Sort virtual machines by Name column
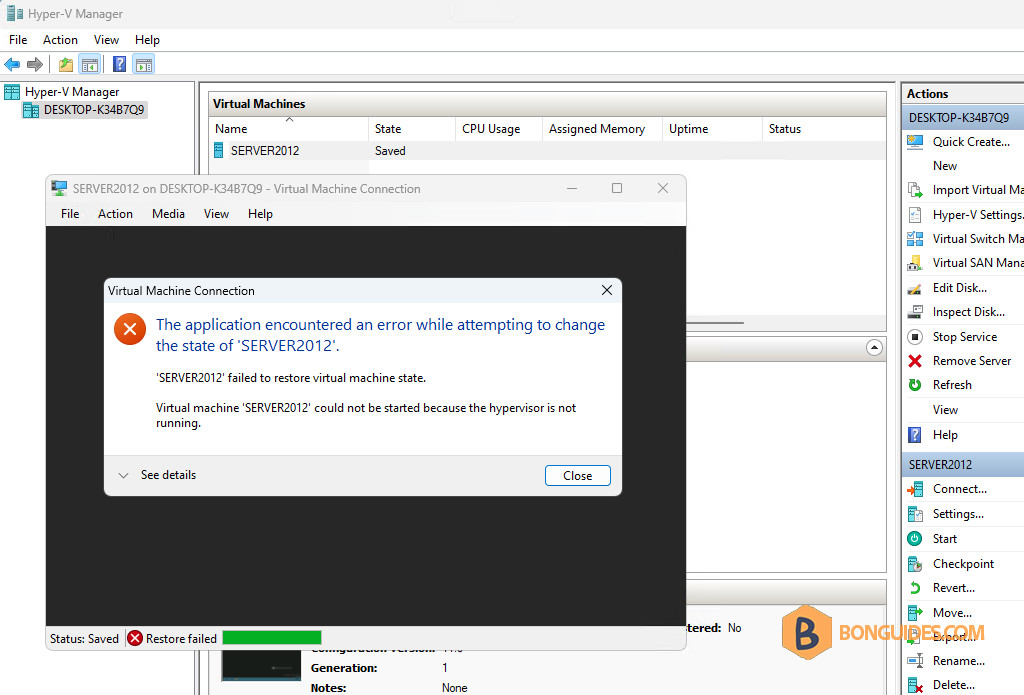This screenshot has height=695, width=1024. tap(288, 129)
